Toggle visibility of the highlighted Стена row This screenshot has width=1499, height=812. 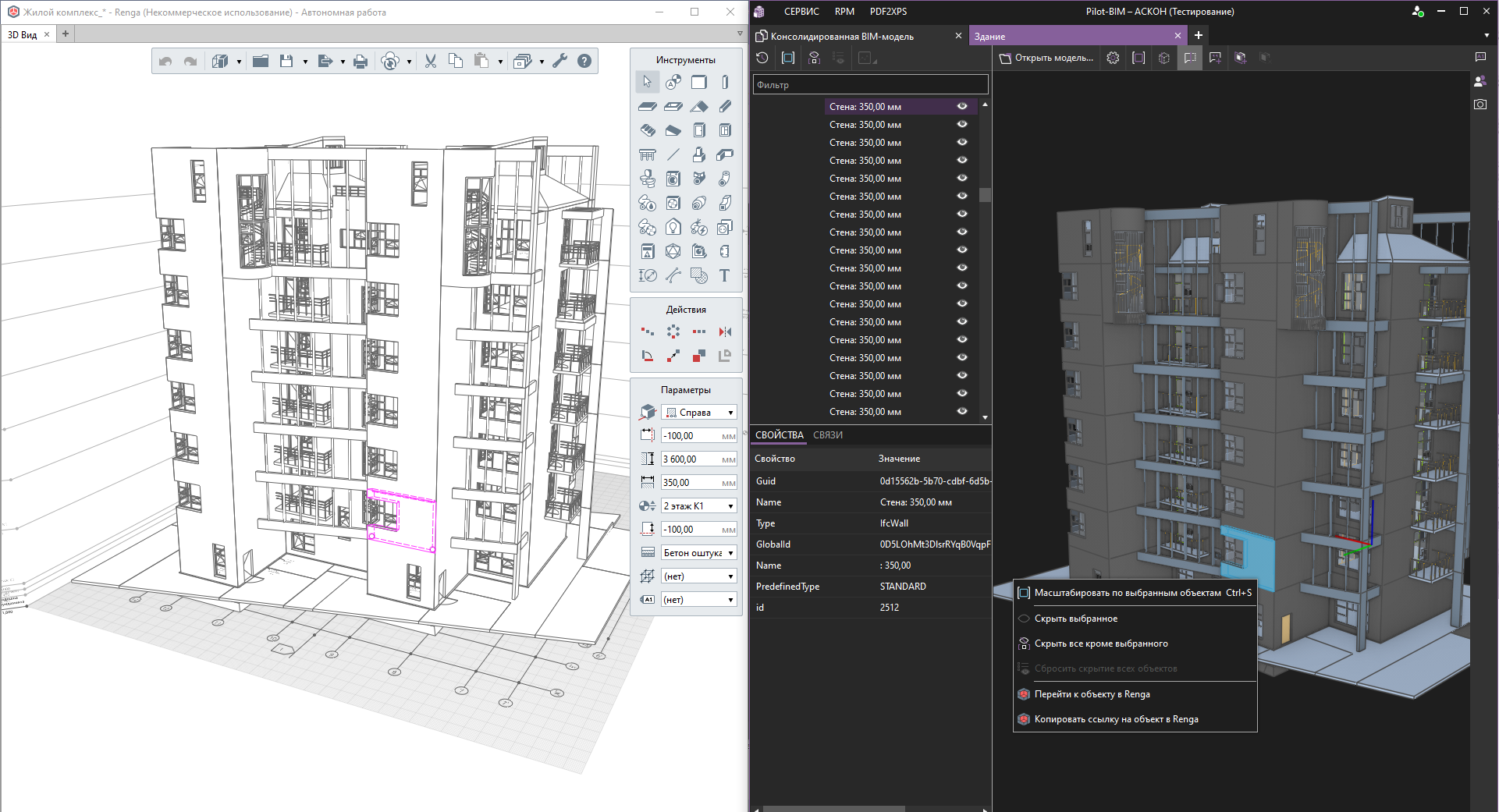click(962, 106)
